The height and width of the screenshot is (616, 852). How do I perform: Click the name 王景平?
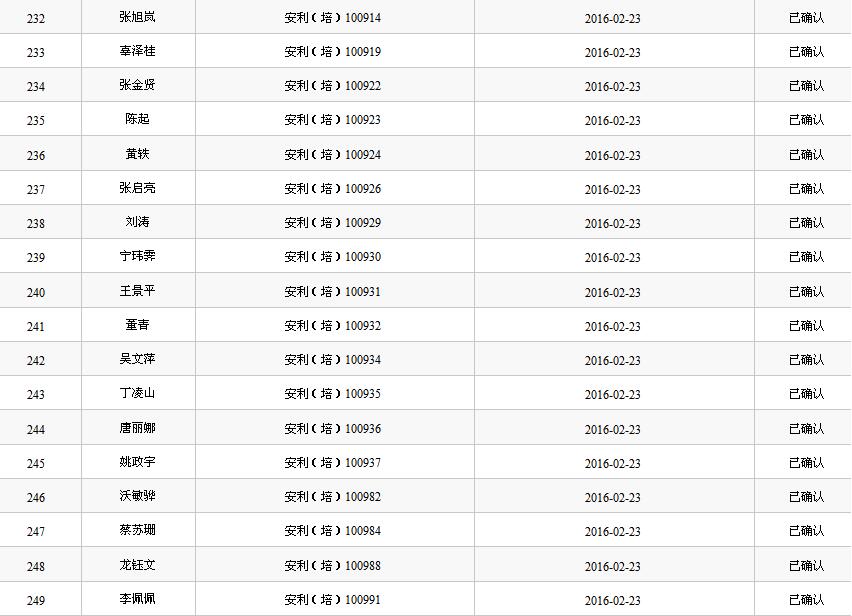pyautogui.click(x=137, y=292)
